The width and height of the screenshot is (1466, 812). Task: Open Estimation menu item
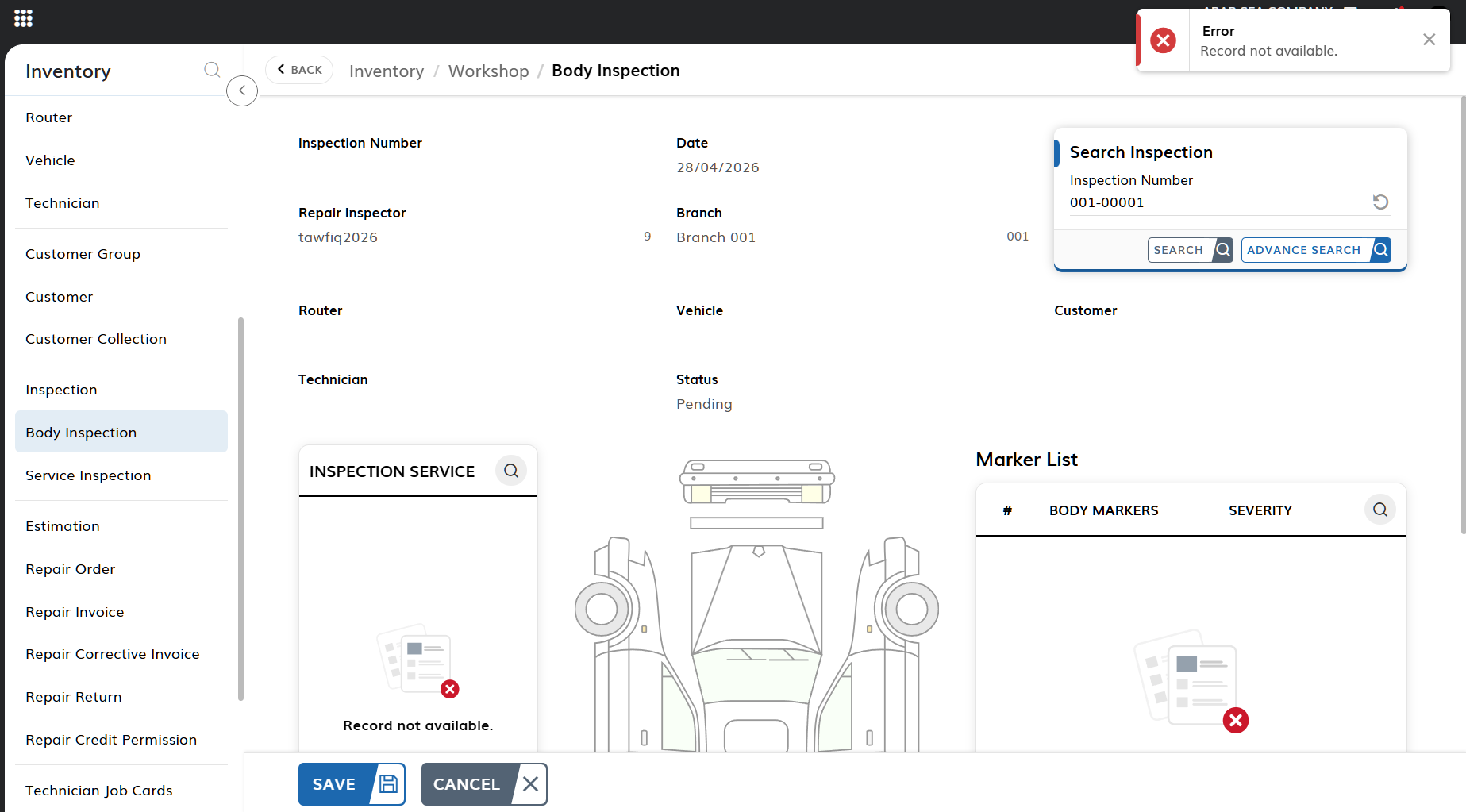pyautogui.click(x=121, y=526)
